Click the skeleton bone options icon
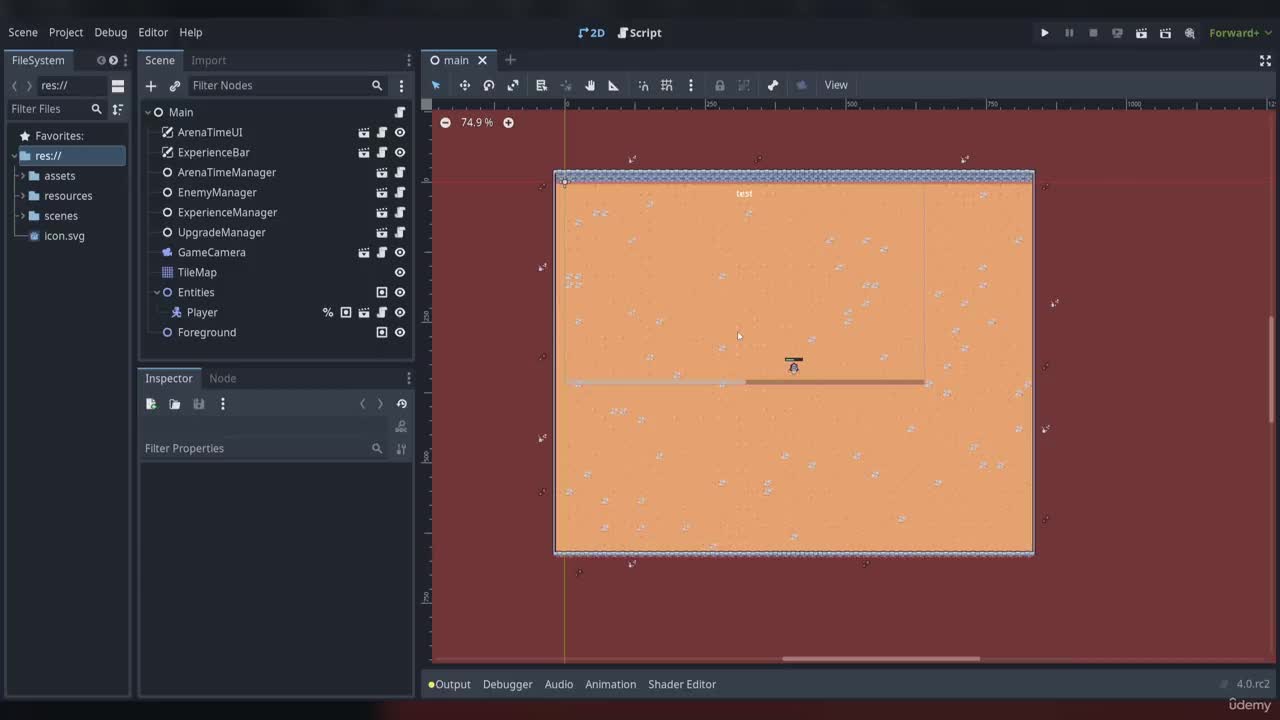Screen dimensions: 1280x720 tap(772, 85)
